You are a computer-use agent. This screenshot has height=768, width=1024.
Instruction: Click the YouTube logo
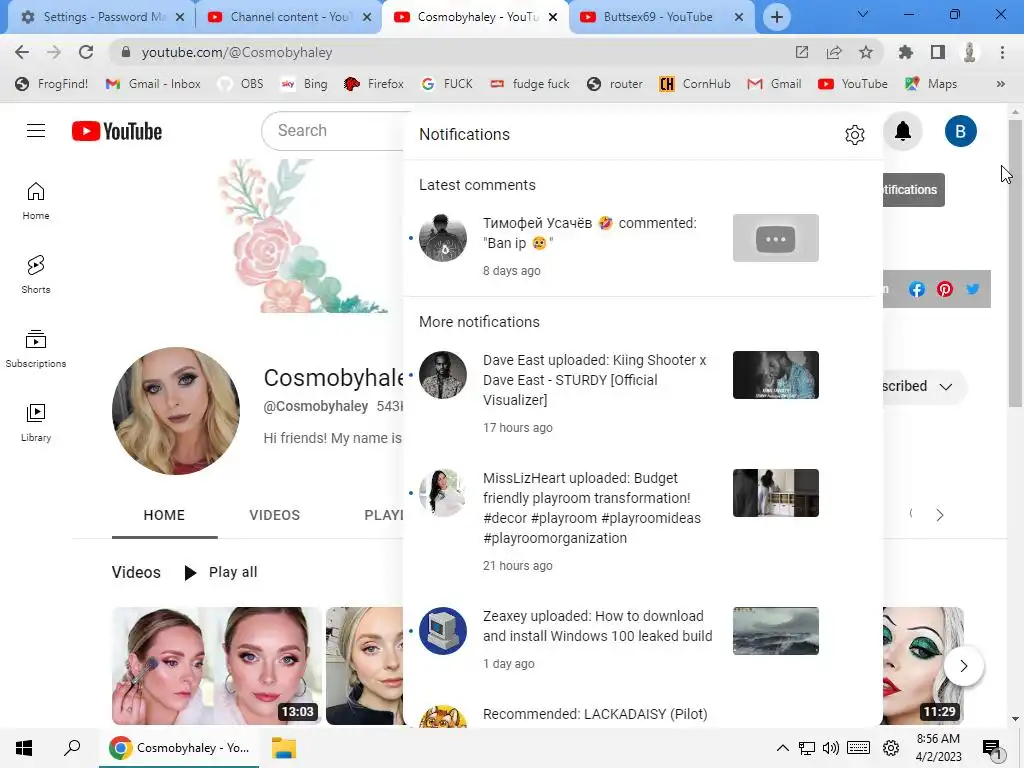[x=117, y=131]
